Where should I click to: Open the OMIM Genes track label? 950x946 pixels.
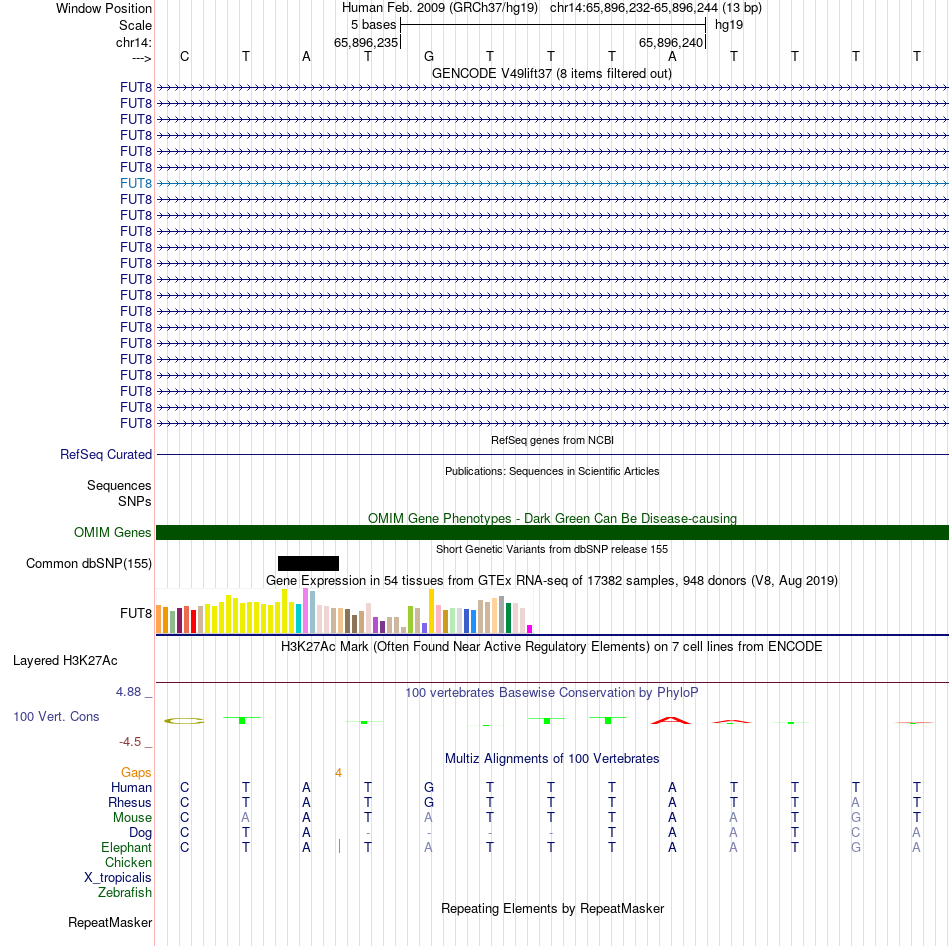click(113, 532)
